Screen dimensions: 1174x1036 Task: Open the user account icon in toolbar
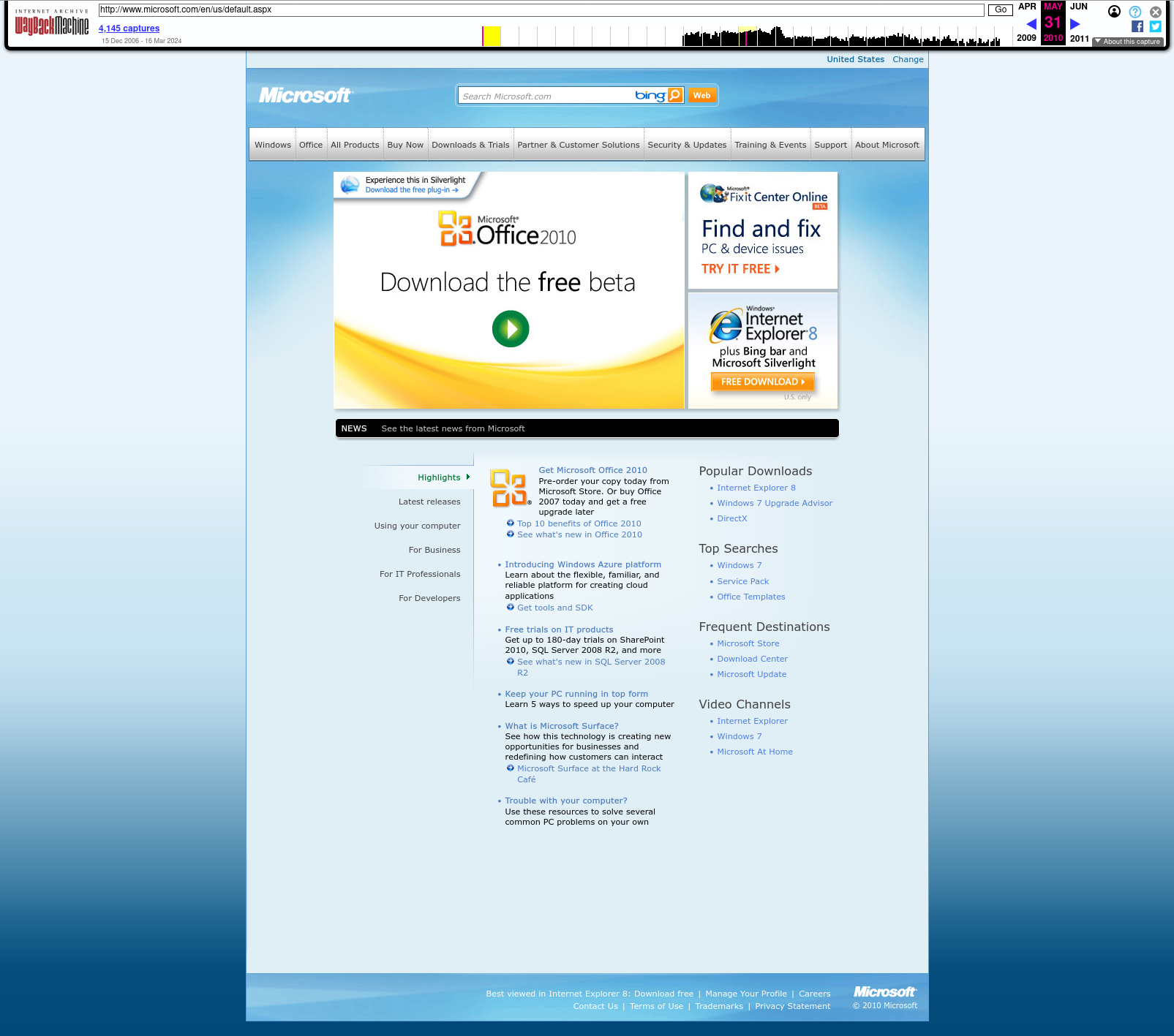(1114, 12)
